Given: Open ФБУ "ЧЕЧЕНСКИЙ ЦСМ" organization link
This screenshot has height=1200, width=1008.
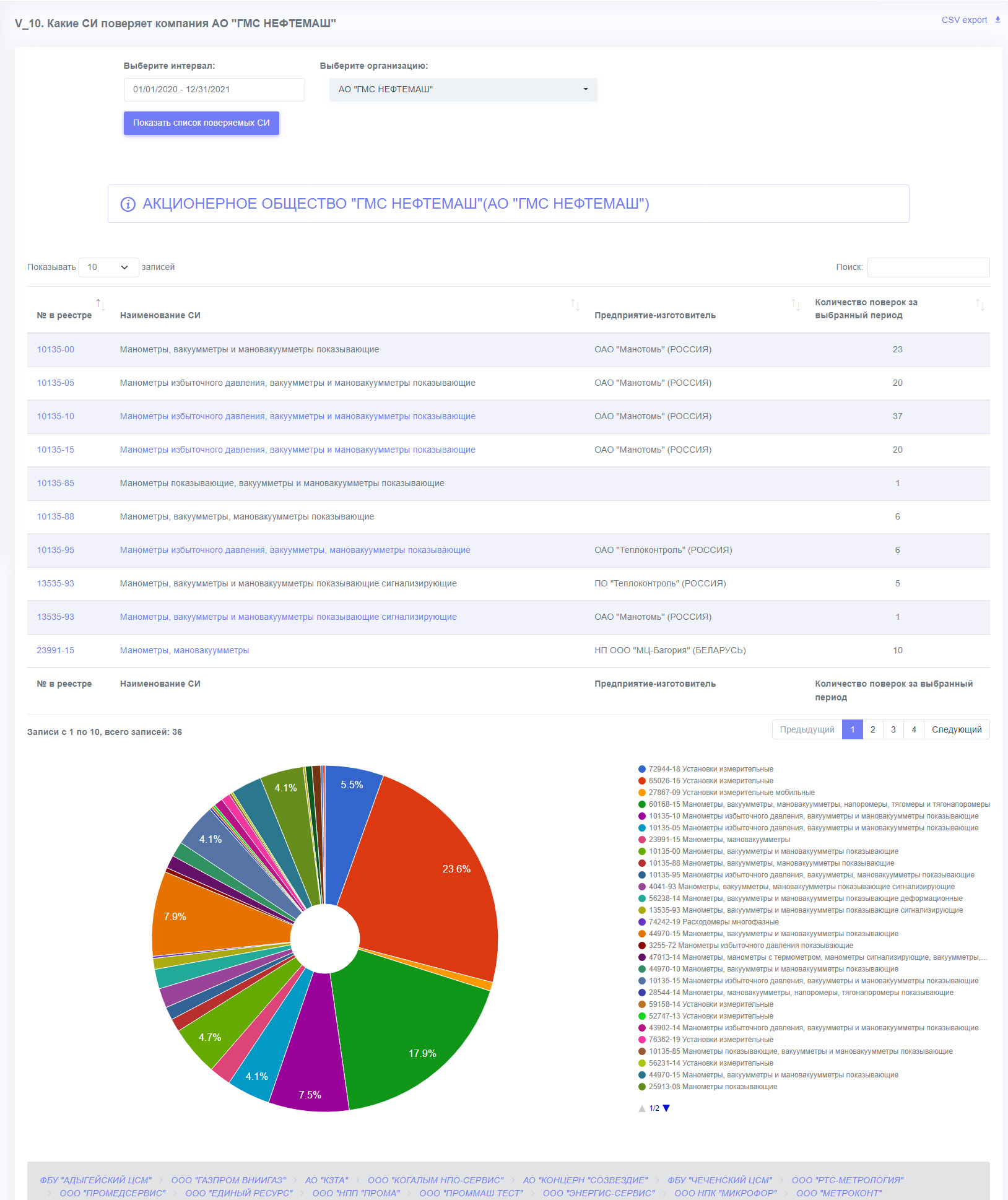Looking at the screenshot, I should 720,1180.
